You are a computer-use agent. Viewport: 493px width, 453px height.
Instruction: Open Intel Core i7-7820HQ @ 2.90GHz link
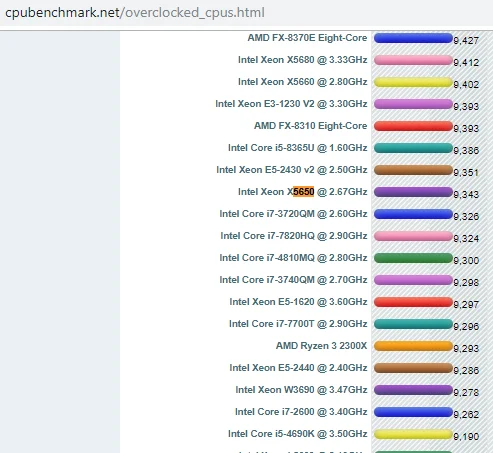pos(294,236)
